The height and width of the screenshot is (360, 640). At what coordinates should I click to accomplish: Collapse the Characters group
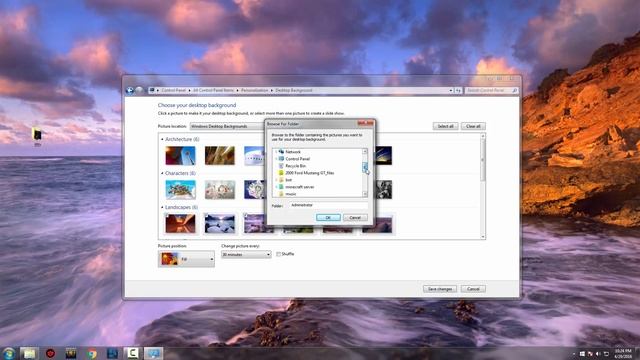coord(162,173)
